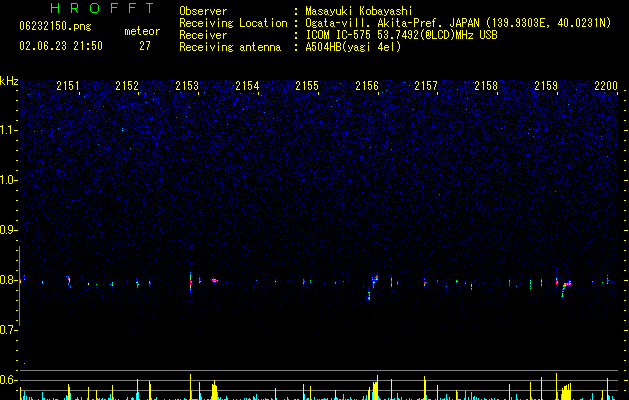
Task: Click the 0.7 kHz axis label
Action: tap(8, 330)
